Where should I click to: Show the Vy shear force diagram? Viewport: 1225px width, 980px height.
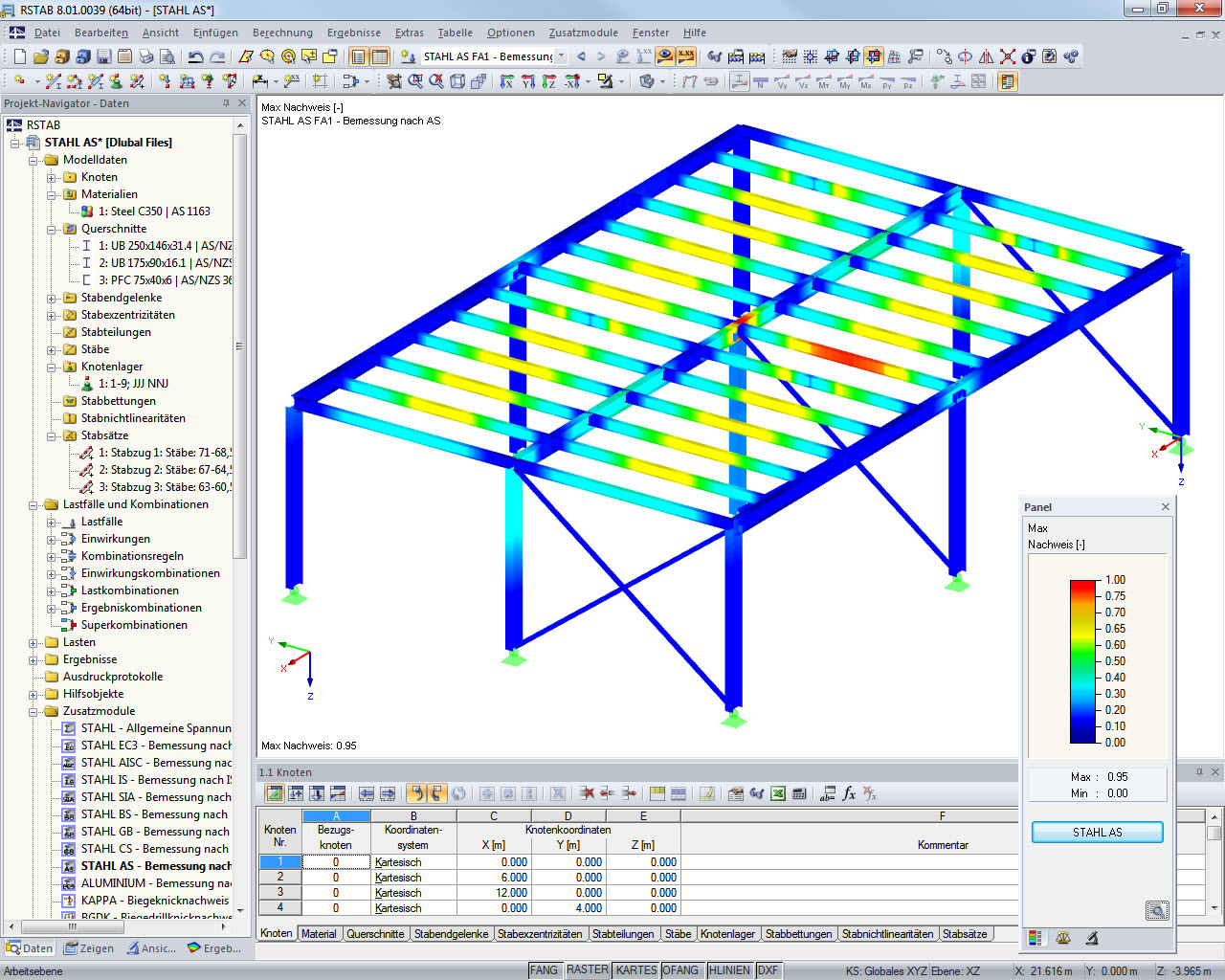coord(782,81)
